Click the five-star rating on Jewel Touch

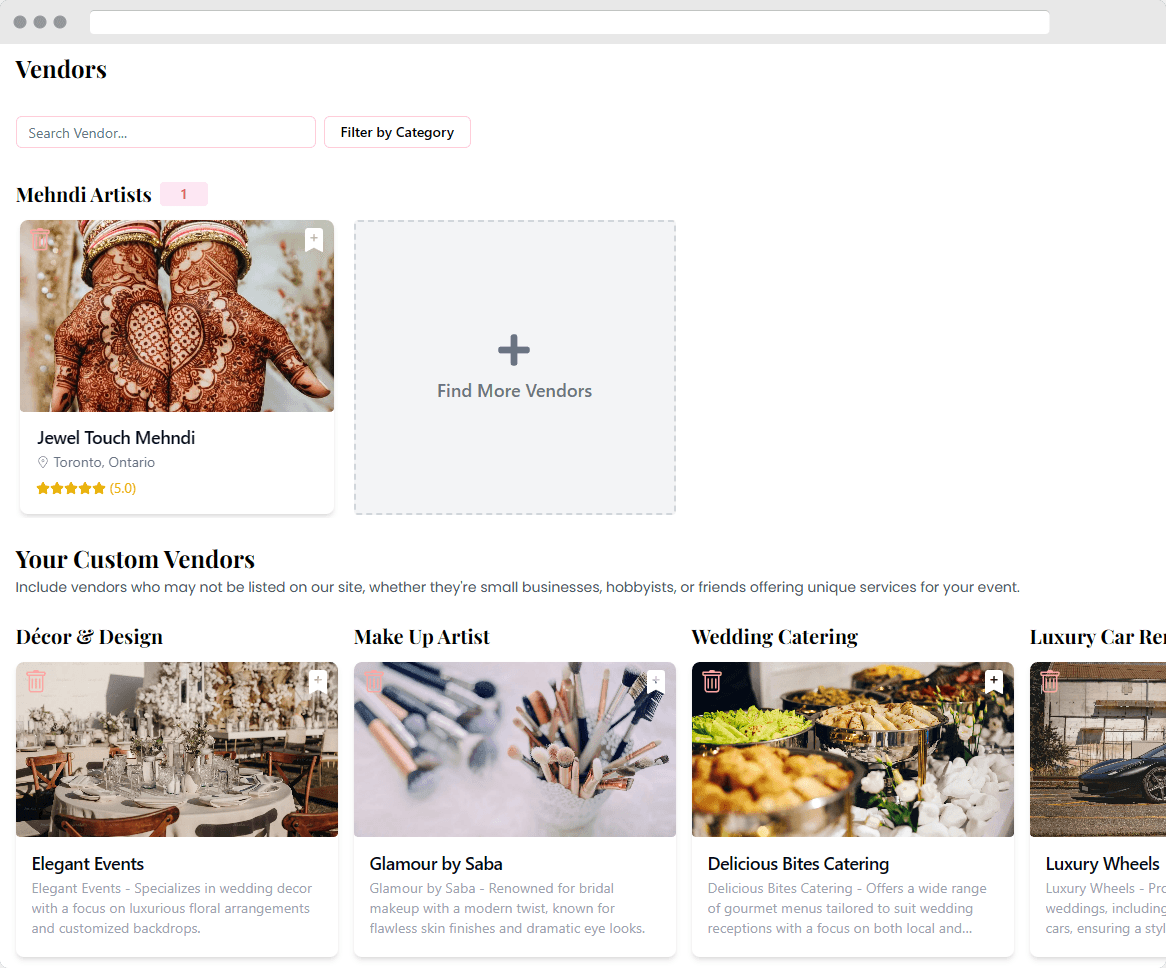(x=71, y=488)
